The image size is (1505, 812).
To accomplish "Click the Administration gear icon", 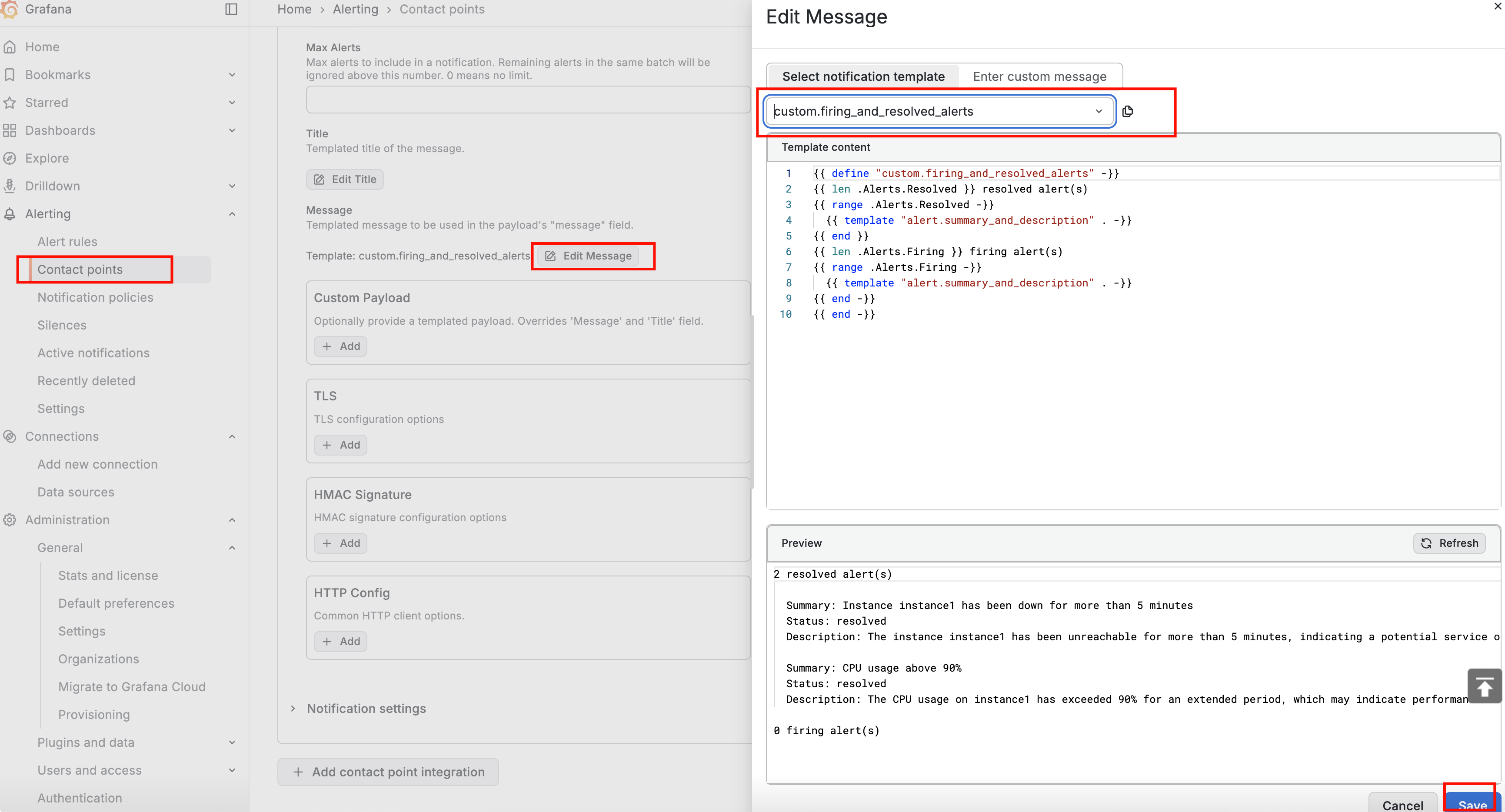I will pos(10,520).
